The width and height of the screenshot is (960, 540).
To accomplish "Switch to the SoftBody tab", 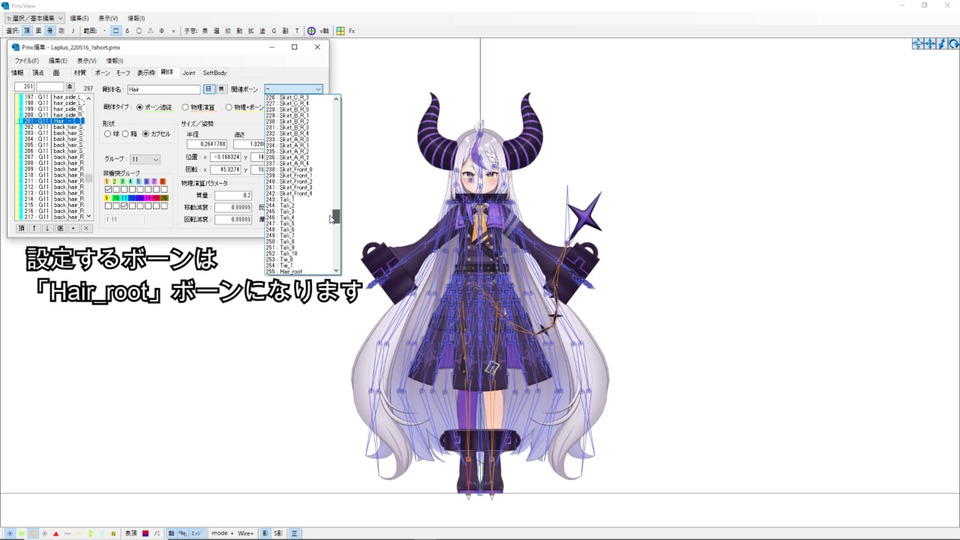I will click(215, 73).
